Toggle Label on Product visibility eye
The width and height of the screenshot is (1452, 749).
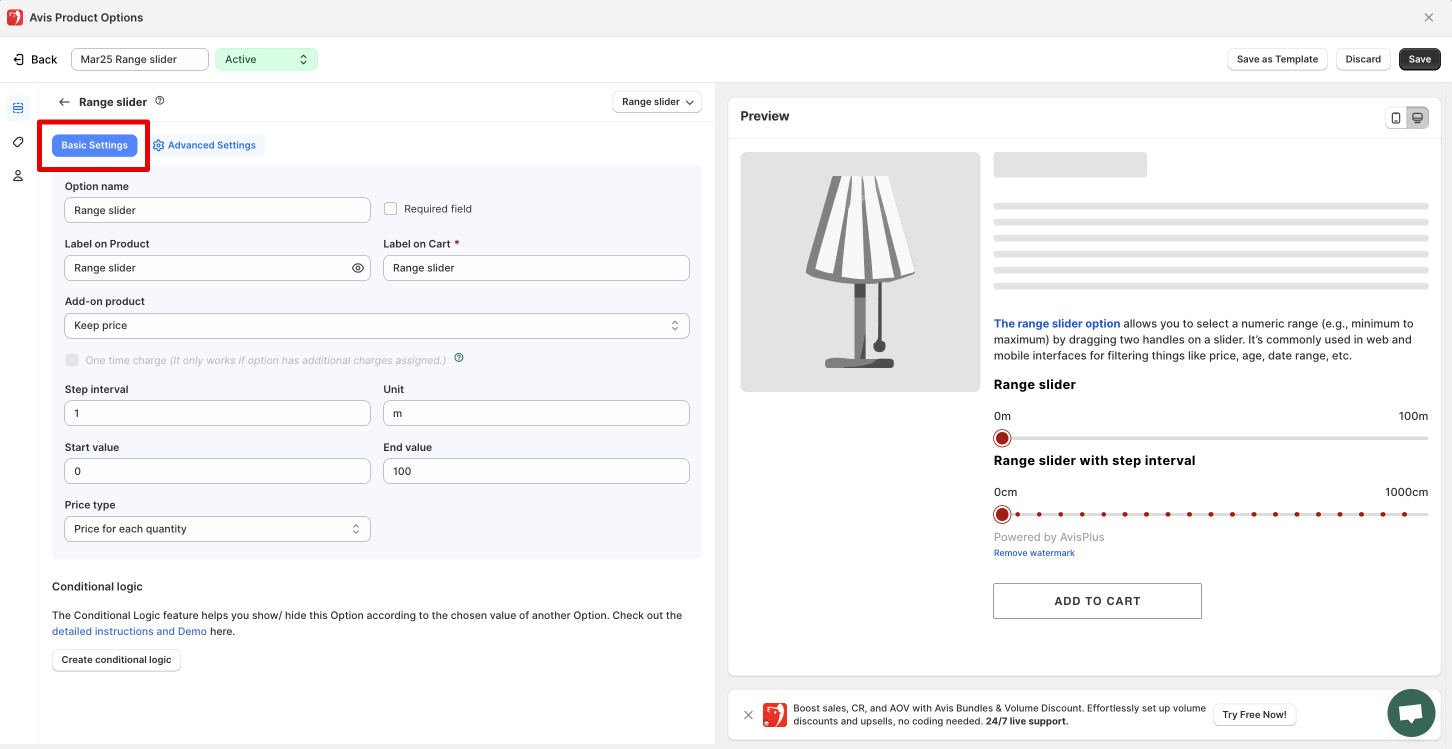pos(358,268)
